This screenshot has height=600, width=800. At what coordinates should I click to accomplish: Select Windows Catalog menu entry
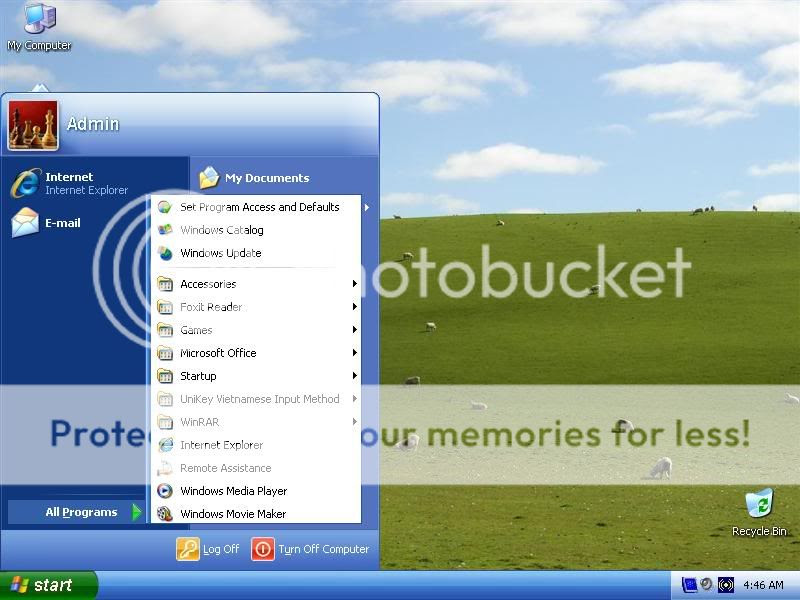[x=256, y=230]
